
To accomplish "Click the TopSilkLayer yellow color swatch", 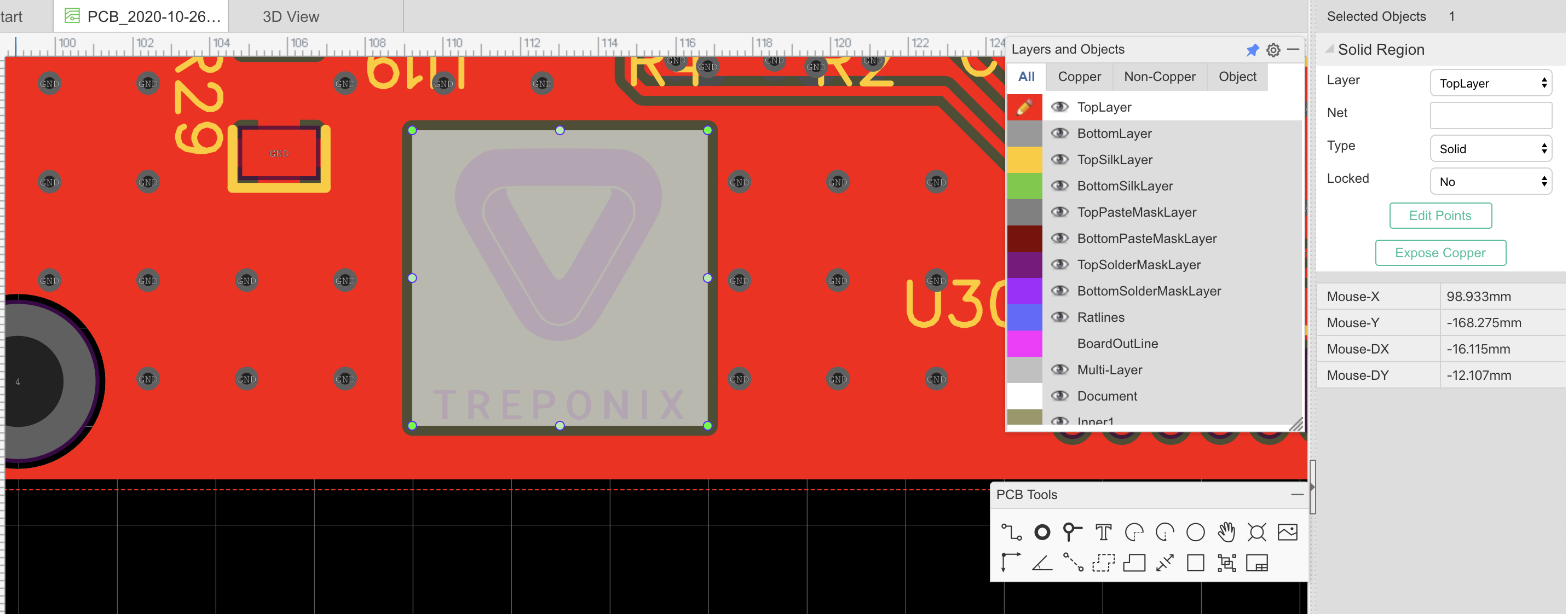I will point(1024,159).
